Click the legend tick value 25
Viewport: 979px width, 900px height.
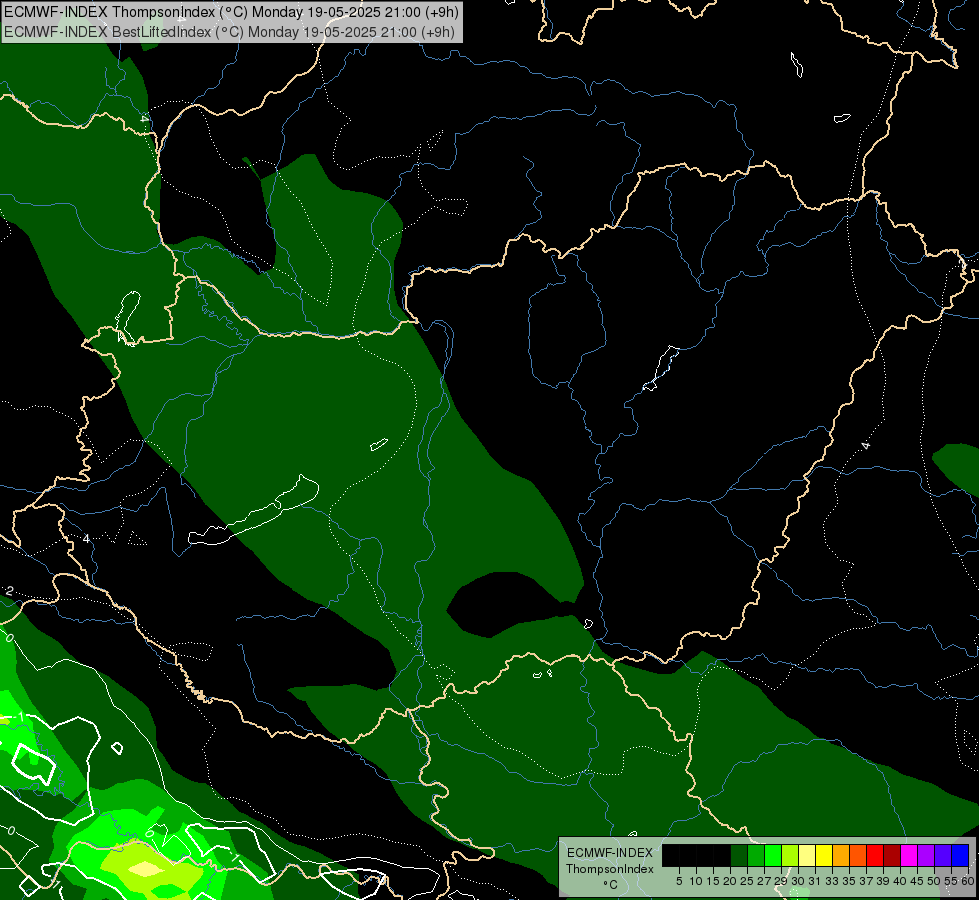coord(747,881)
